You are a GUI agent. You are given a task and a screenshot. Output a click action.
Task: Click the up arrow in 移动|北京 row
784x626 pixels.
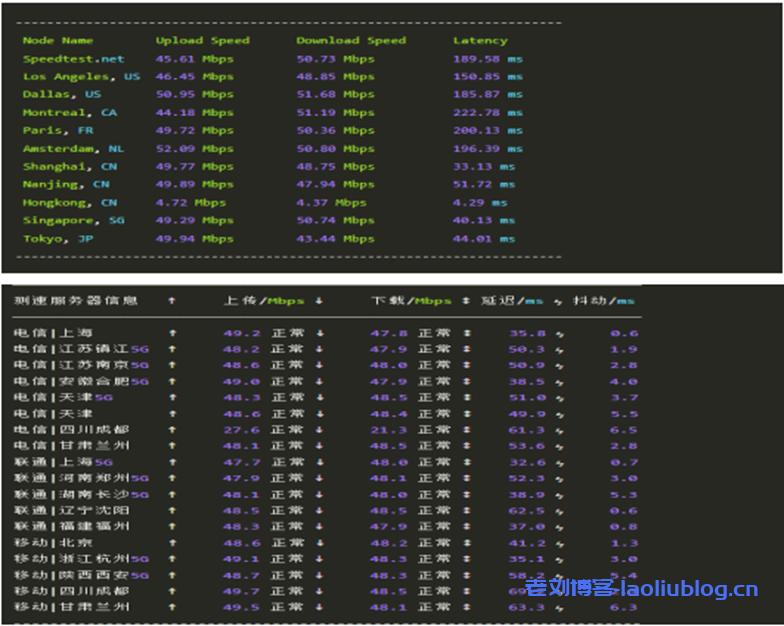tap(172, 543)
